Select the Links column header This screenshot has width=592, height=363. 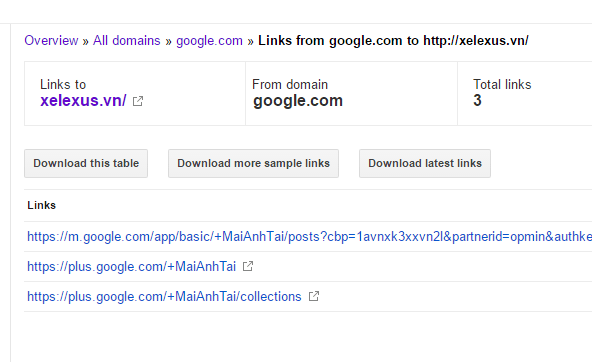42,205
